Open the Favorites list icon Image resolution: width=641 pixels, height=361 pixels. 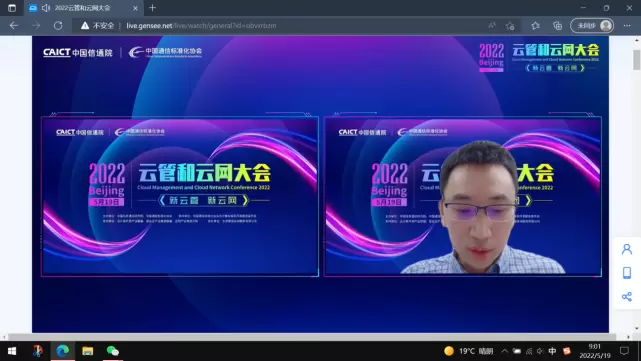[x=535, y=26]
